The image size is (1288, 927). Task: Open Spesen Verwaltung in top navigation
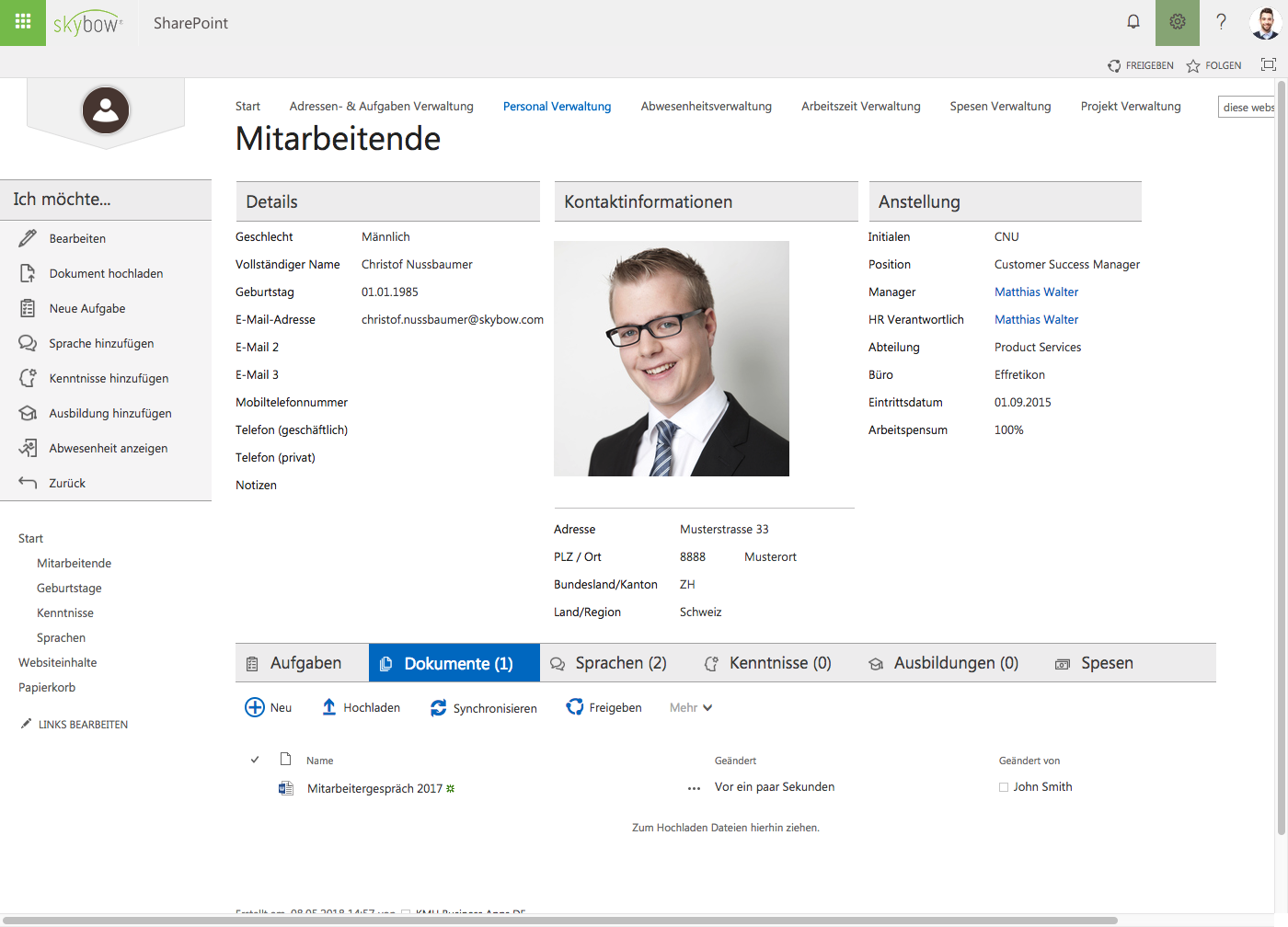pyautogui.click(x=1000, y=107)
